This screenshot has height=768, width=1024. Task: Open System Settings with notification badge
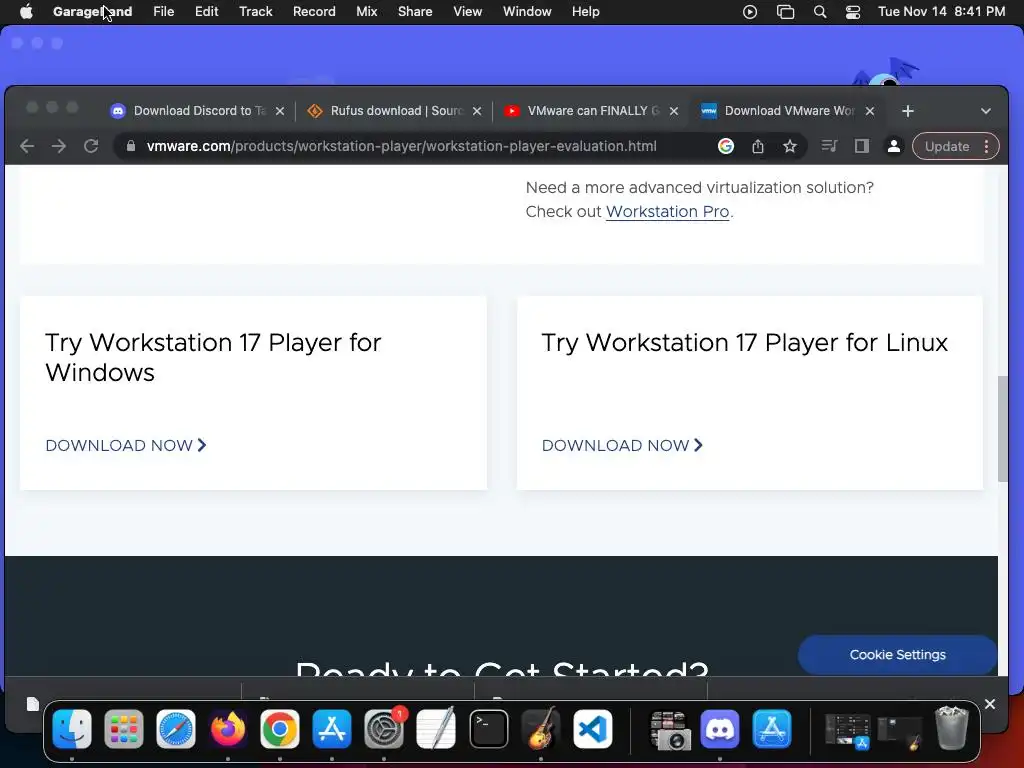(384, 729)
